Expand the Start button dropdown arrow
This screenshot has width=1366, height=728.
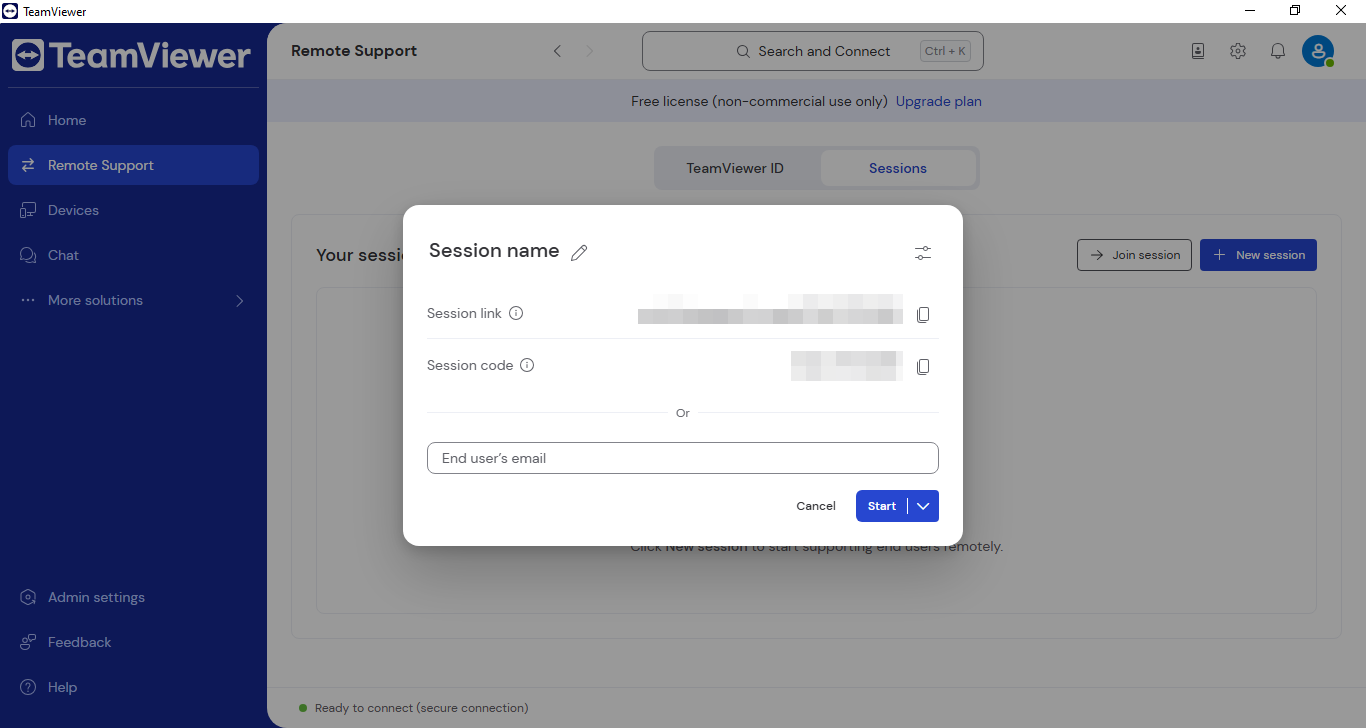923,506
